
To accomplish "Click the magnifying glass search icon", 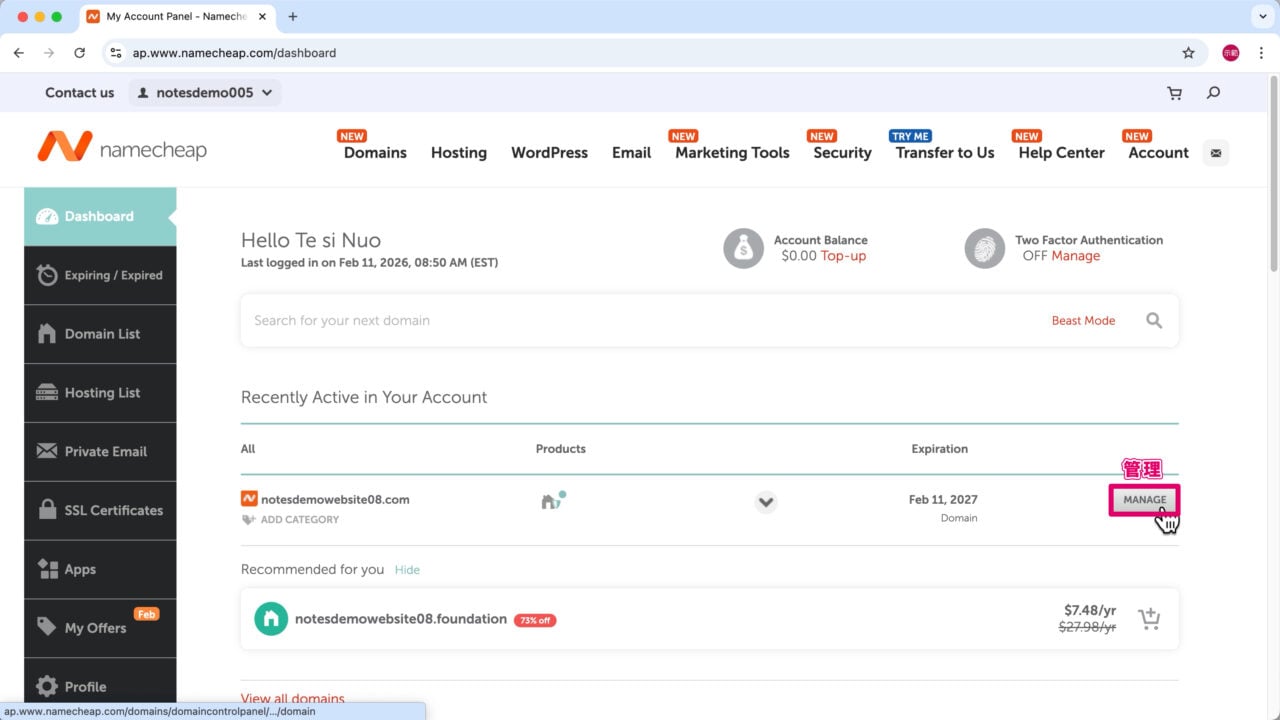I will coord(1213,92).
